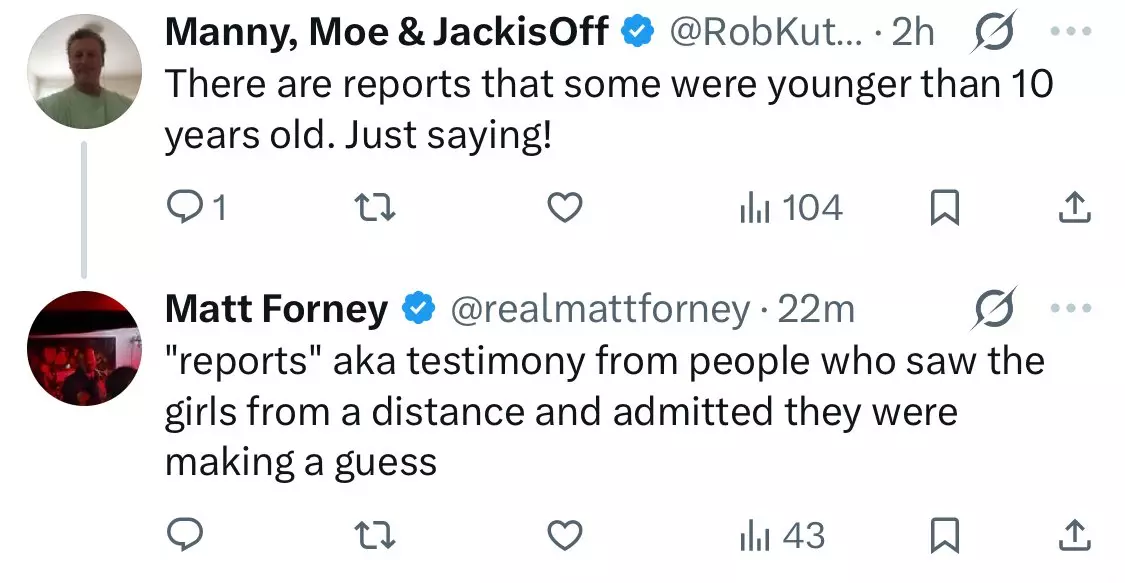Screen dimensions: 1125x583
Task: Like the 'Just saying!' tweet
Action: [566, 208]
